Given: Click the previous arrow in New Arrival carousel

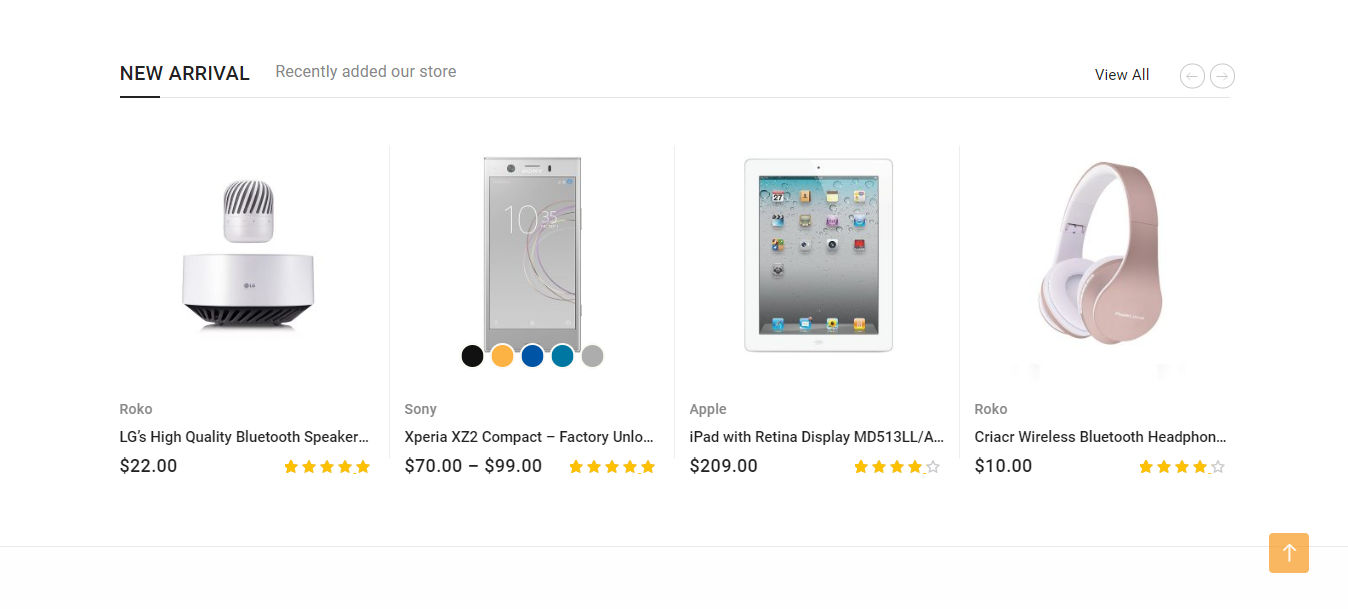Looking at the screenshot, I should (x=1192, y=76).
